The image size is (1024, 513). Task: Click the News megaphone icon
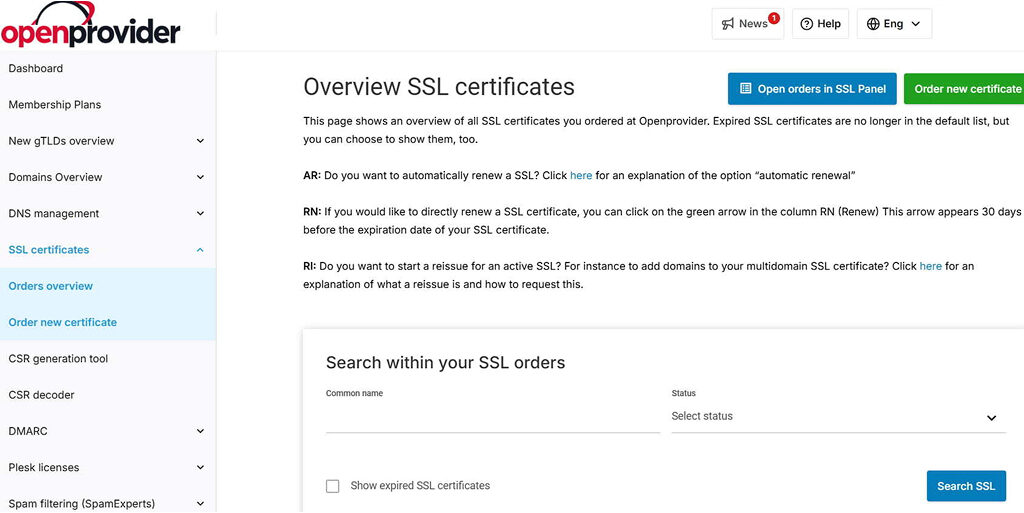coord(728,24)
